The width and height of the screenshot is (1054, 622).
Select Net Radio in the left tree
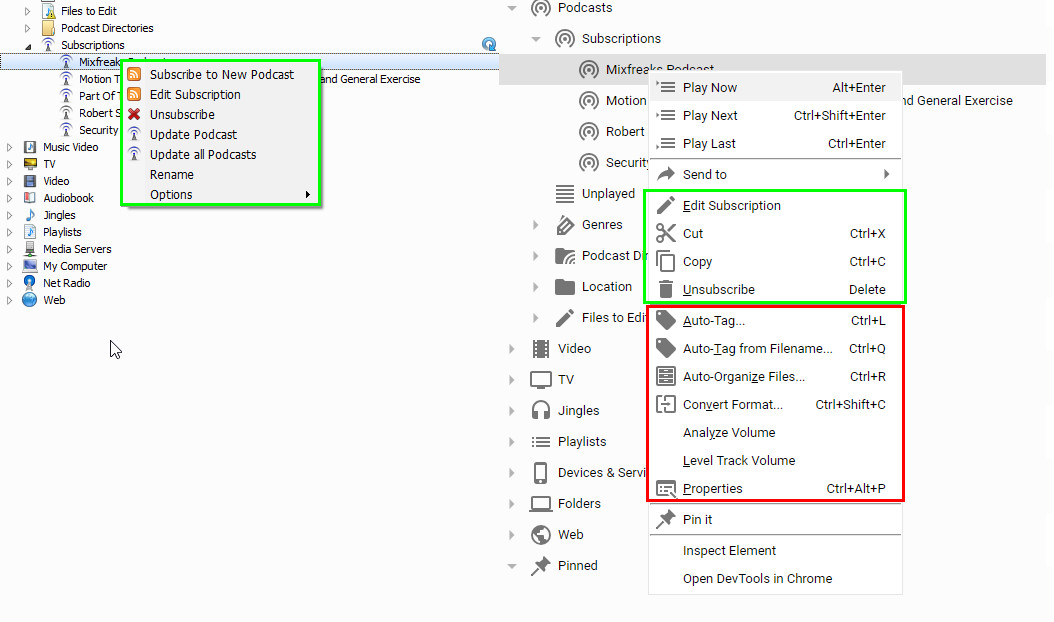click(66, 283)
